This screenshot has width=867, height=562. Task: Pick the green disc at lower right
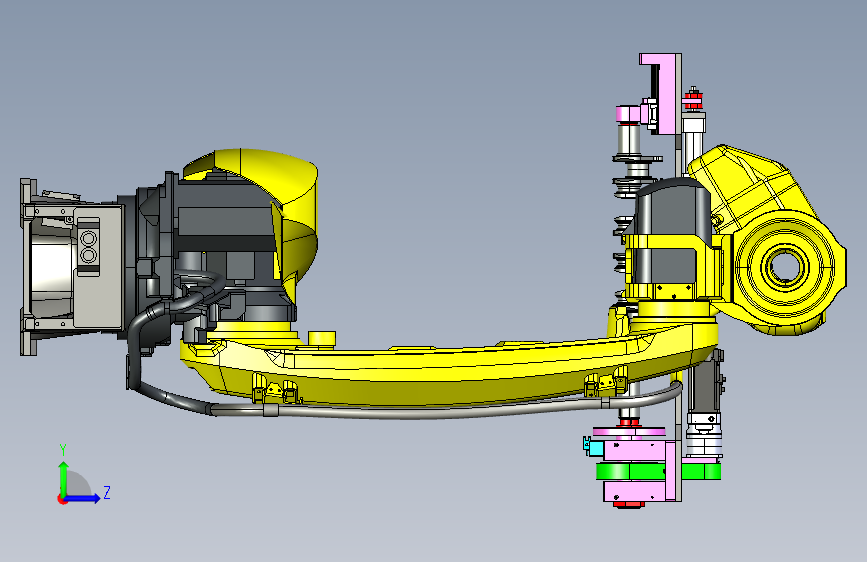(x=658, y=471)
